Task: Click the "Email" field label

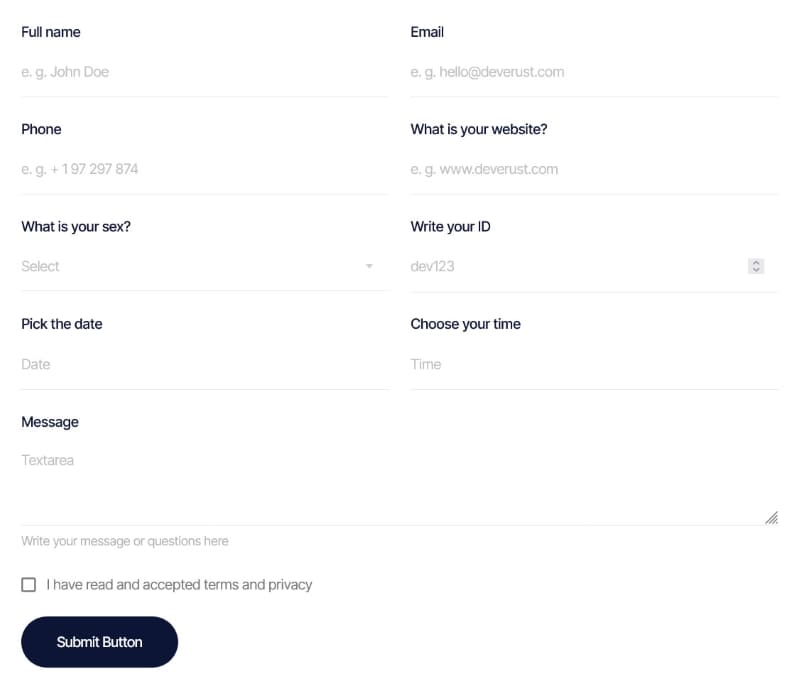Action: click(427, 32)
